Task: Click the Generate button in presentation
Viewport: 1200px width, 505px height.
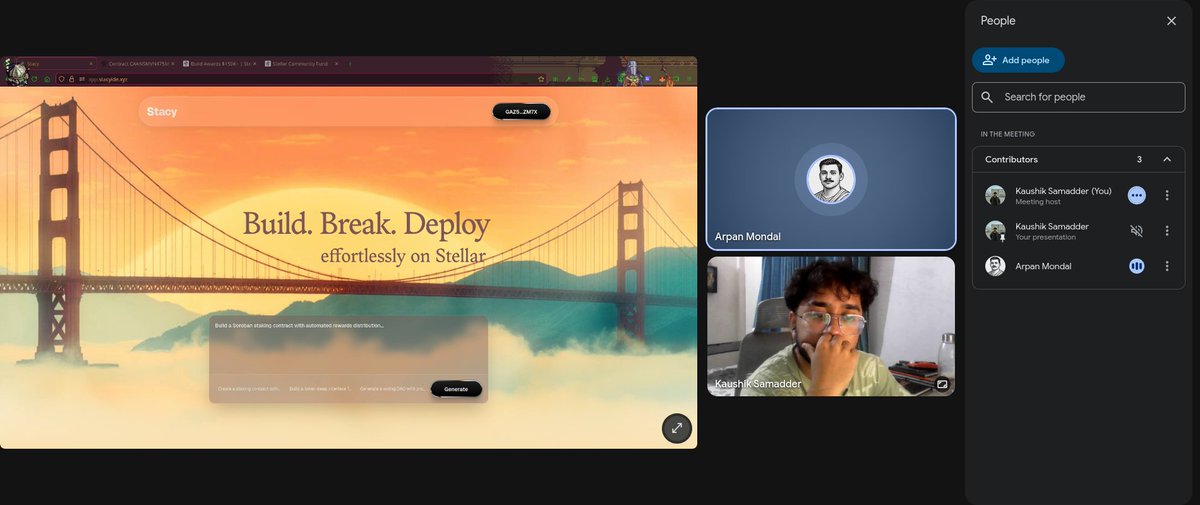Action: (456, 389)
